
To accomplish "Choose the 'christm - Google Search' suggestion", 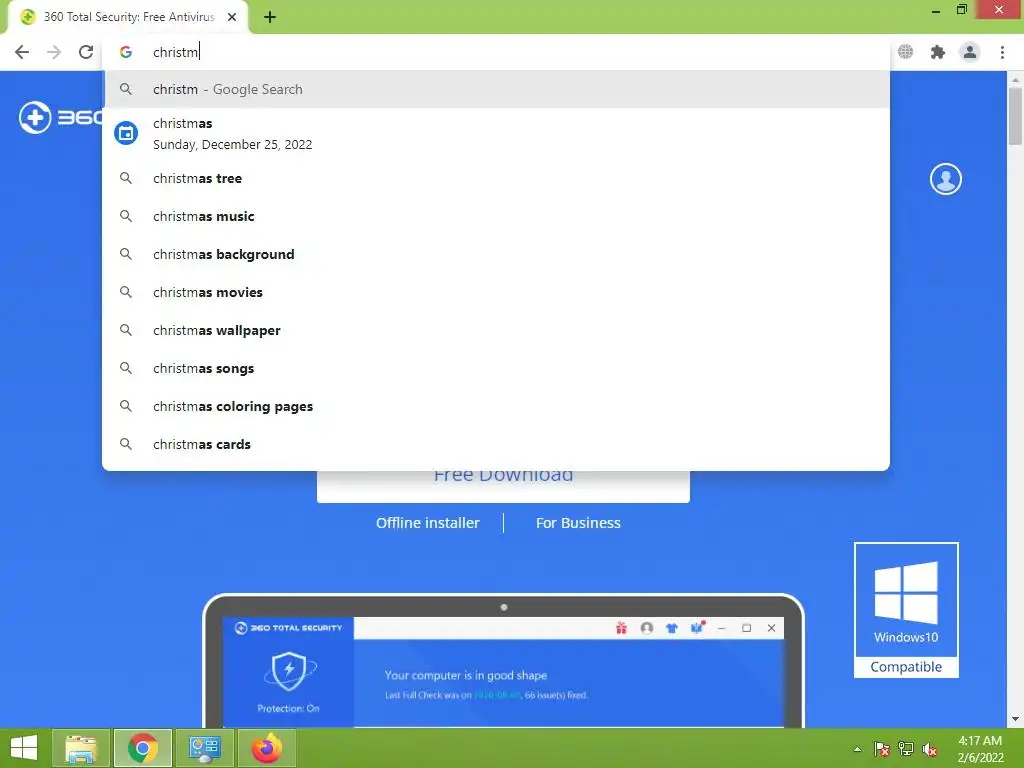I will (496, 89).
